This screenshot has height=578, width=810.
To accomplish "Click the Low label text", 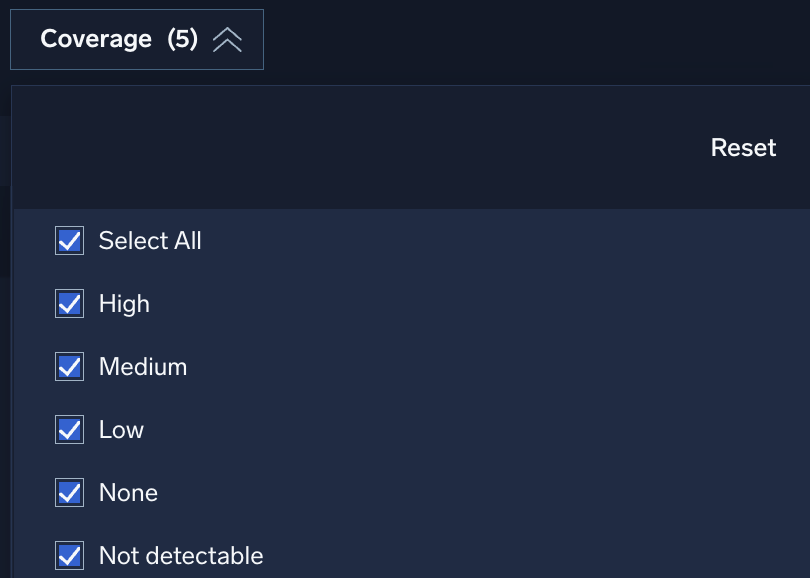I will pyautogui.click(x=121, y=430).
